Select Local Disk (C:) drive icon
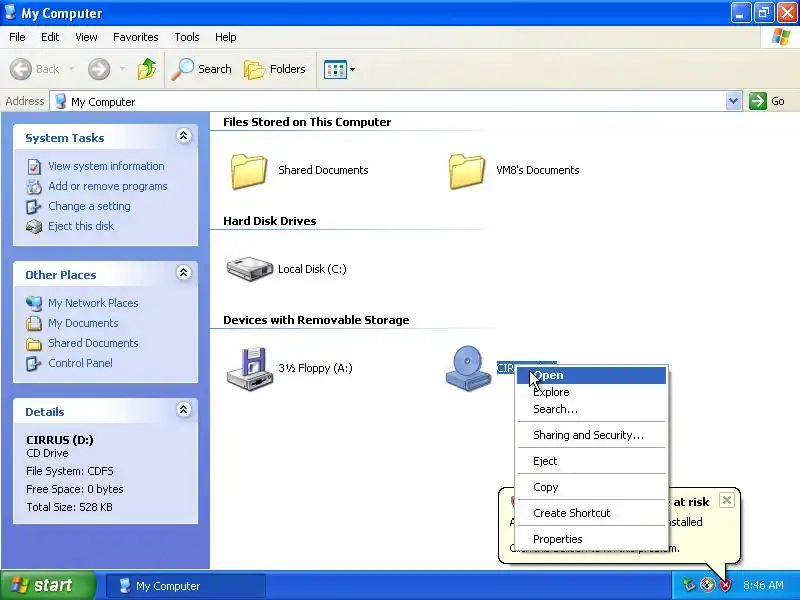 249,269
